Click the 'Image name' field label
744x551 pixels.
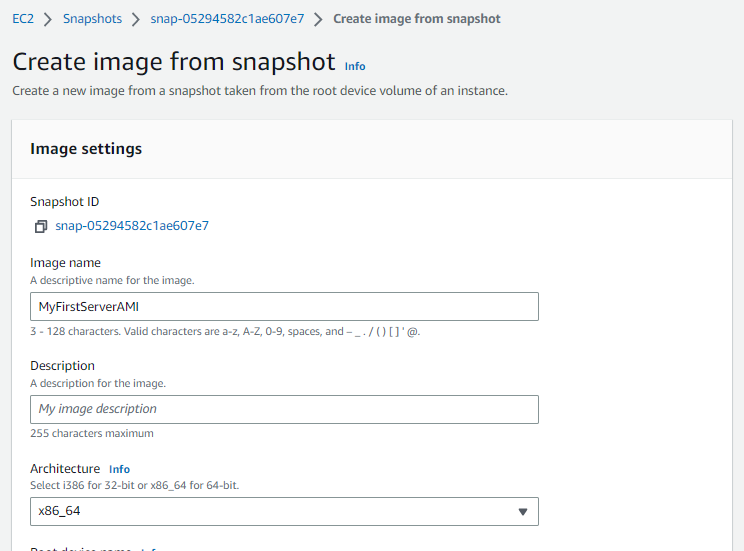click(x=65, y=263)
